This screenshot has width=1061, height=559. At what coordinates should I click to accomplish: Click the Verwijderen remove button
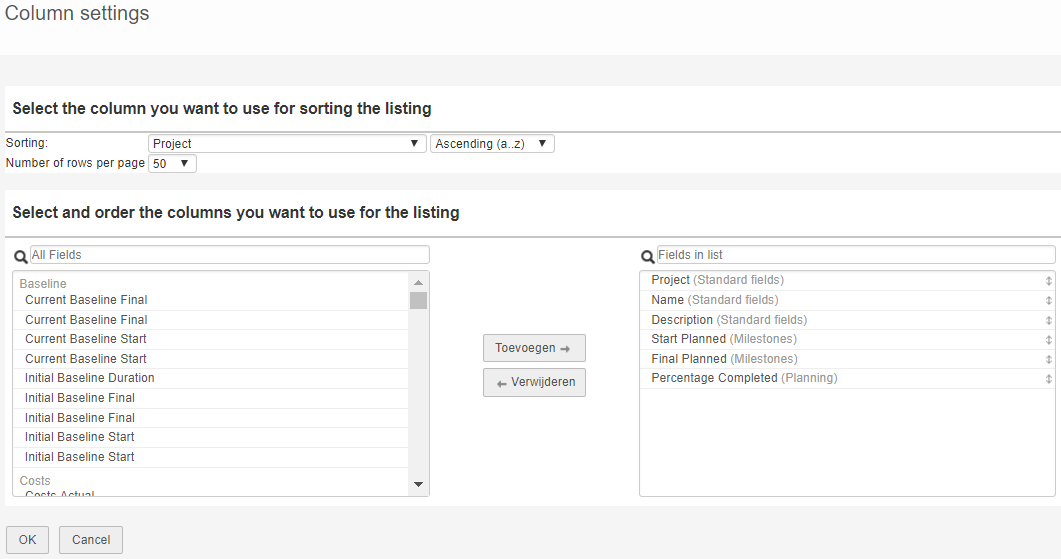tap(534, 382)
